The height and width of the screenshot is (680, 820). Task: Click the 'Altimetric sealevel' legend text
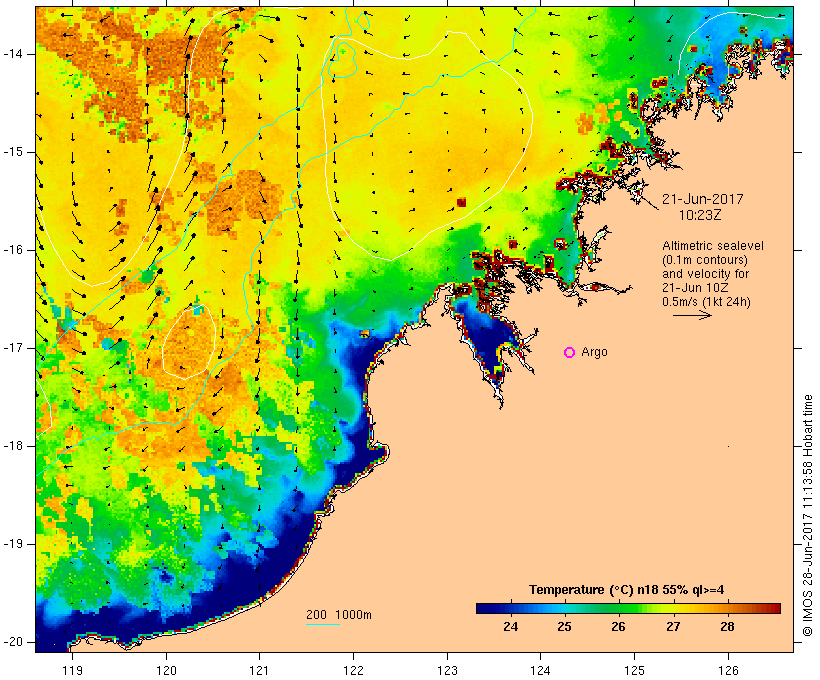coord(713,246)
